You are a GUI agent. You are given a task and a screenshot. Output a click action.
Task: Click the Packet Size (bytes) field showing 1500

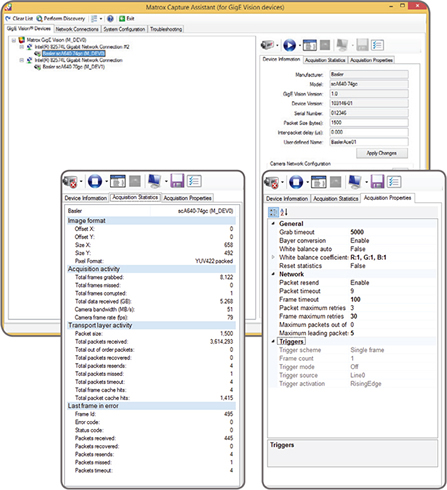[369, 123]
